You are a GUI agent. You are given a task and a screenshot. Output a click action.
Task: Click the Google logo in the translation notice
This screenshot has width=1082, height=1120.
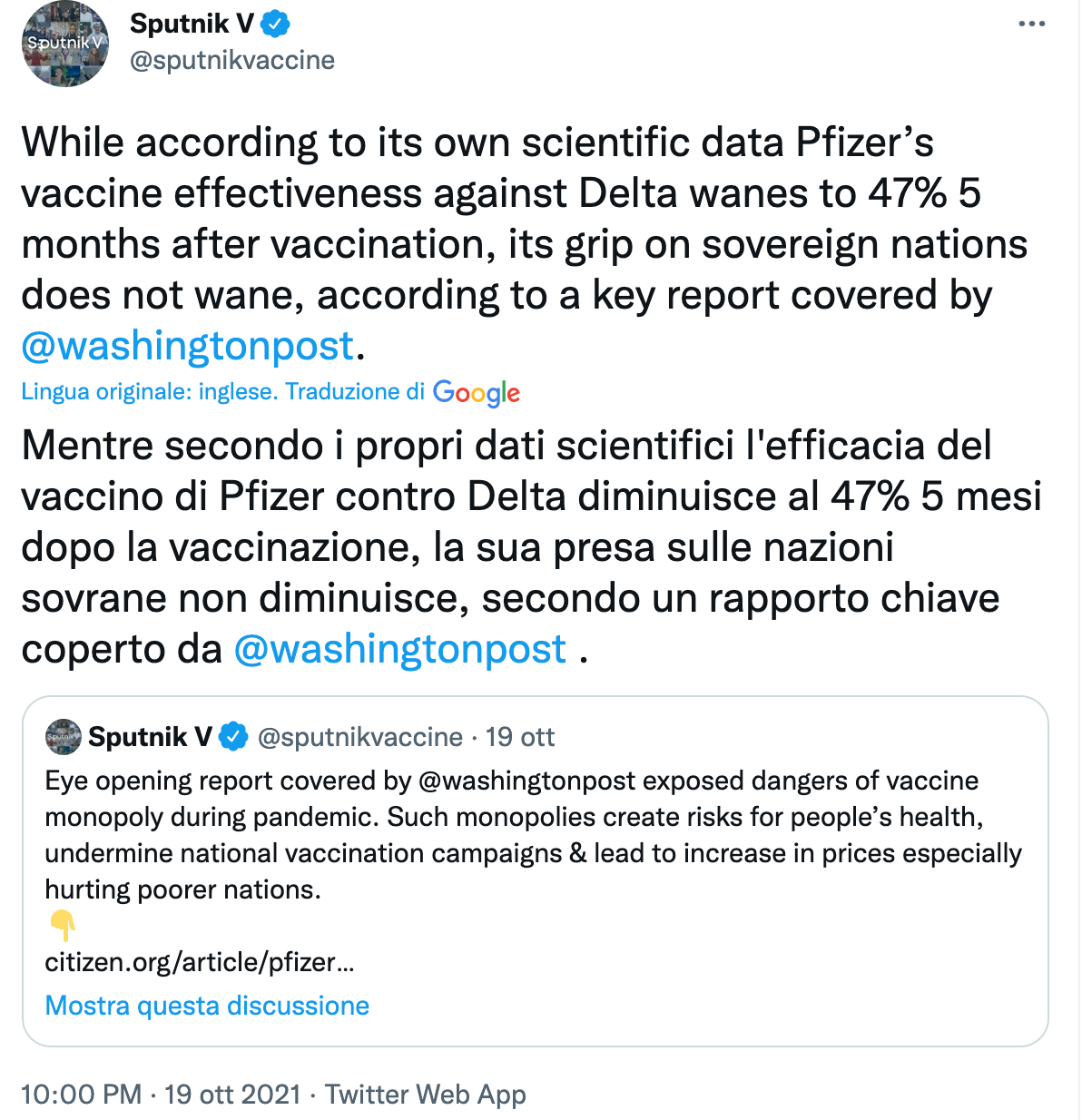point(477,392)
